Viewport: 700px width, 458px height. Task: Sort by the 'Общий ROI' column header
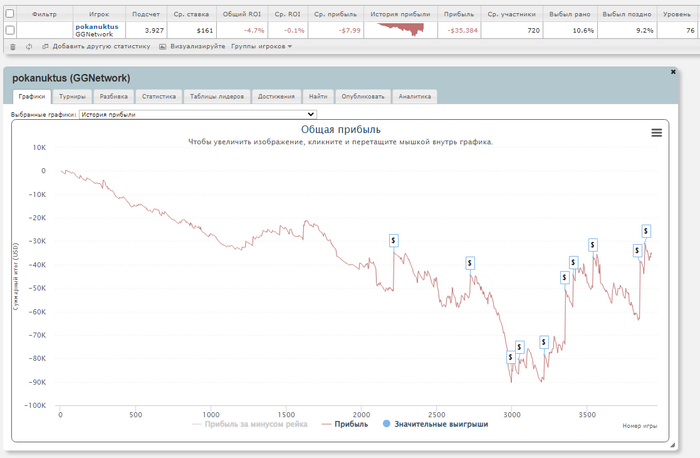(242, 14)
